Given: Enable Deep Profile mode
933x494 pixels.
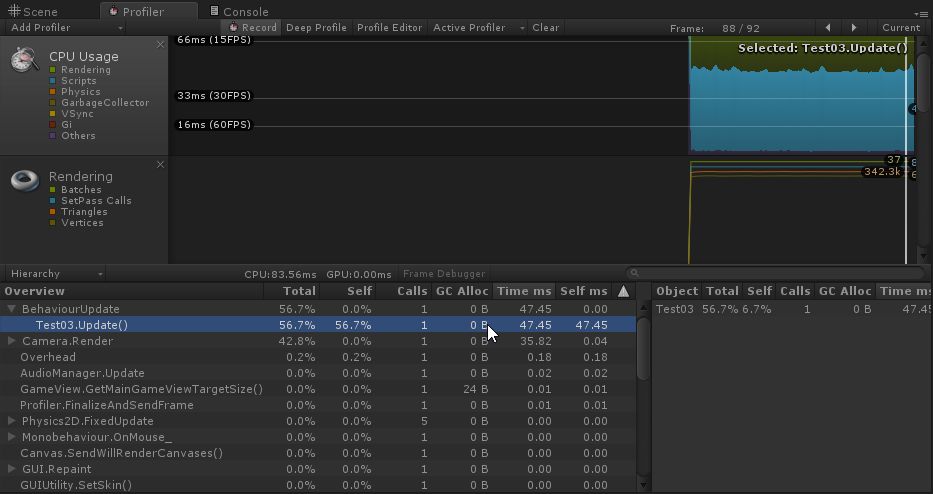Looking at the screenshot, I should tap(316, 27).
